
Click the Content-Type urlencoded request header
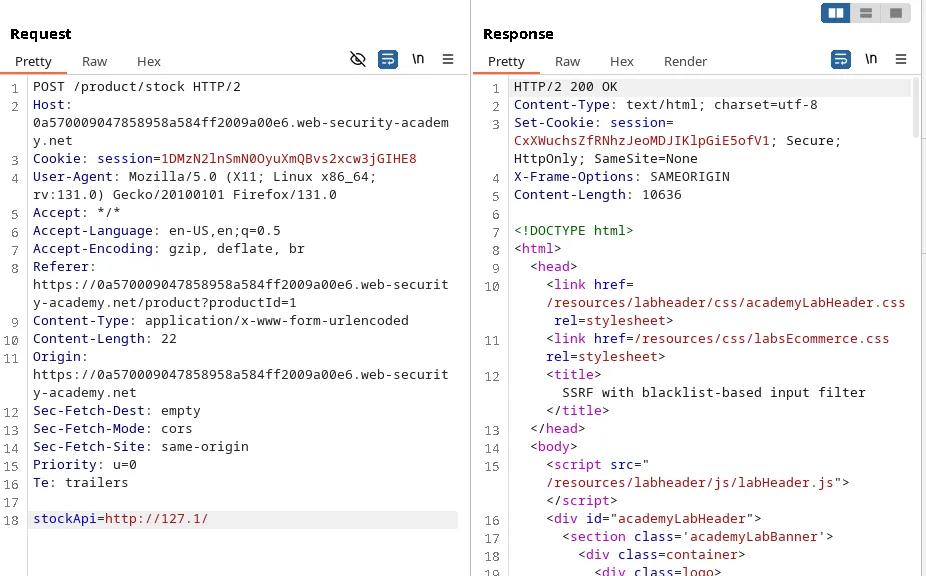click(220, 321)
